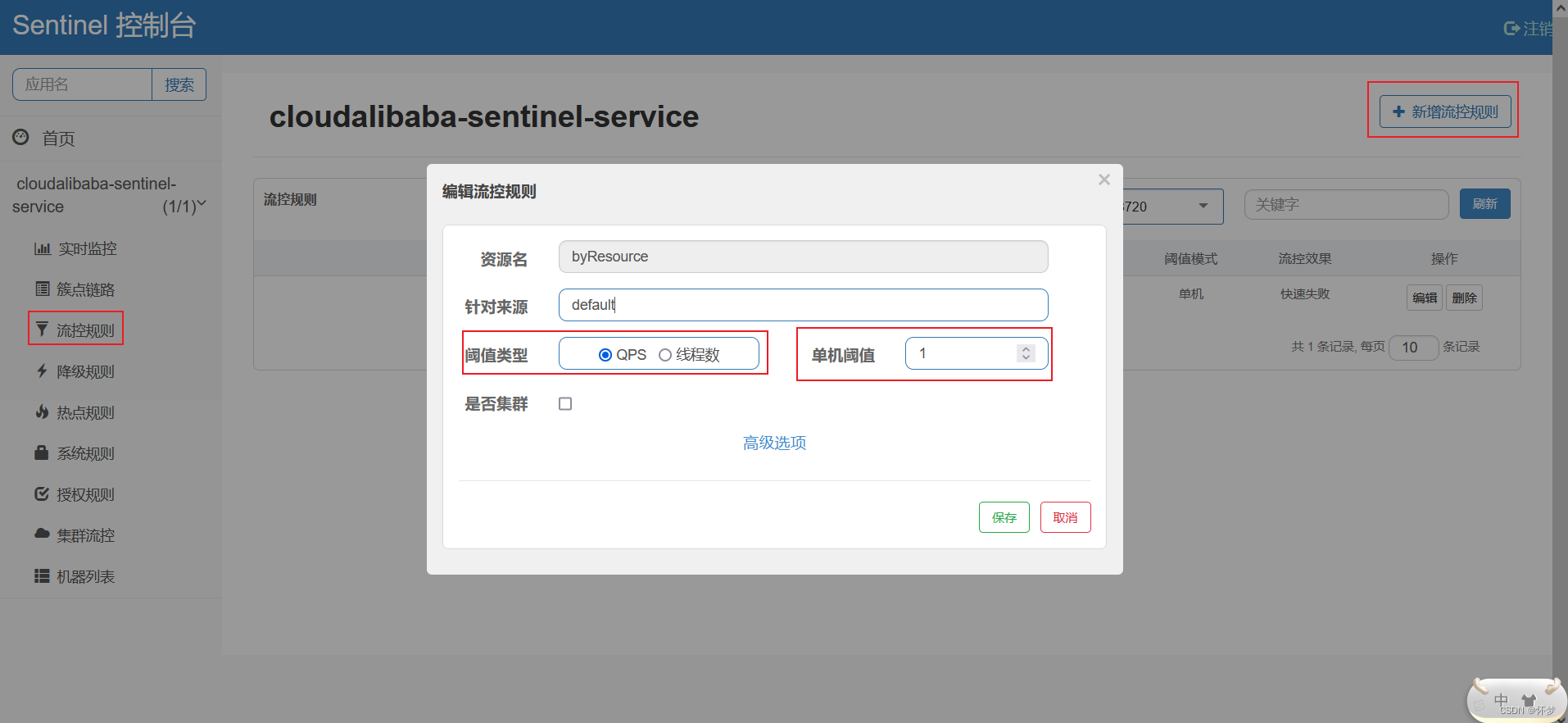Viewport: 1568px width, 723px height.
Task: Open 降级规则 menu item
Action: coord(85,371)
